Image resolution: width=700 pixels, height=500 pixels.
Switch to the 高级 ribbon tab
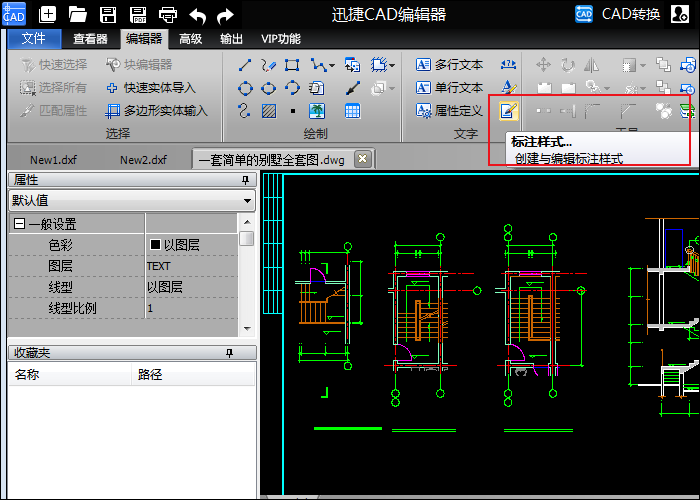click(191, 39)
